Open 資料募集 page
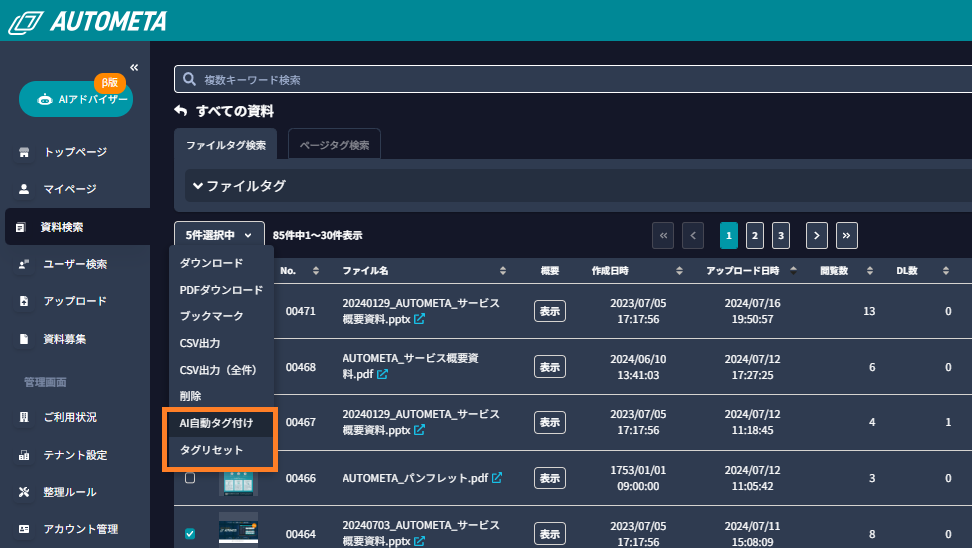This screenshot has width=972, height=548. [64, 339]
